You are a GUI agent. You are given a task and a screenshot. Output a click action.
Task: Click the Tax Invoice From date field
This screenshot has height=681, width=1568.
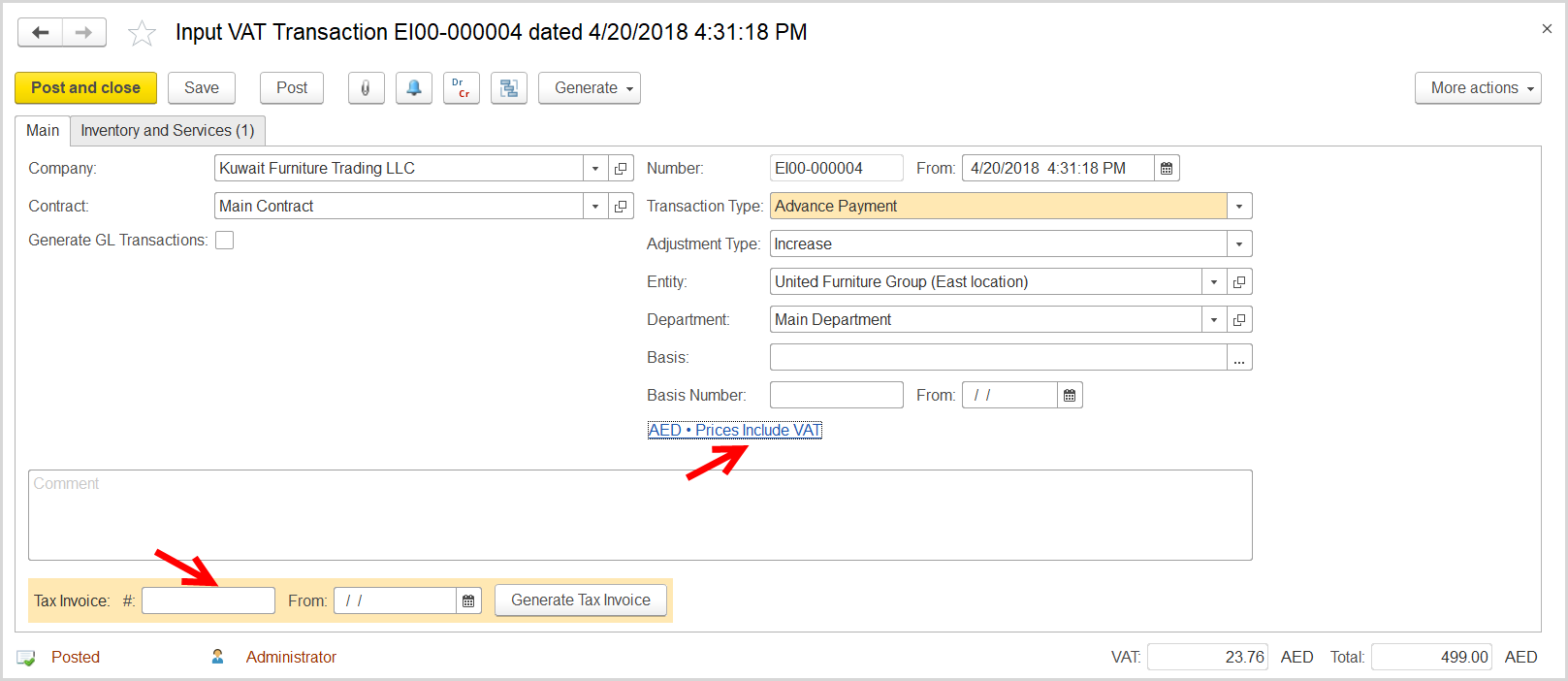point(395,600)
